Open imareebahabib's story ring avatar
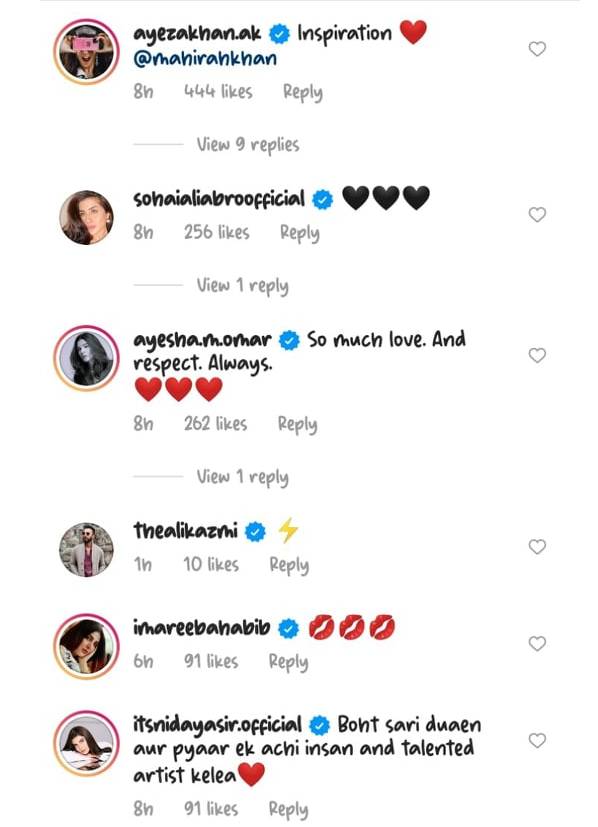 [x=86, y=646]
